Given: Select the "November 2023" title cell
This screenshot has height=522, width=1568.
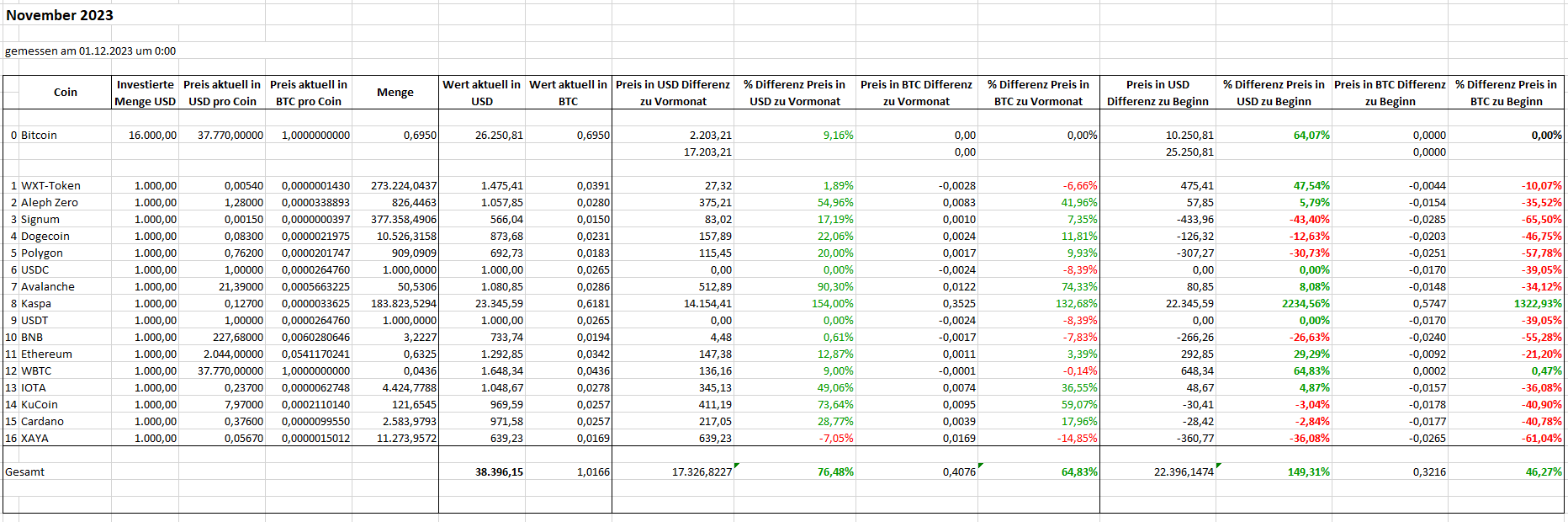Looking at the screenshot, I should pyautogui.click(x=60, y=15).
